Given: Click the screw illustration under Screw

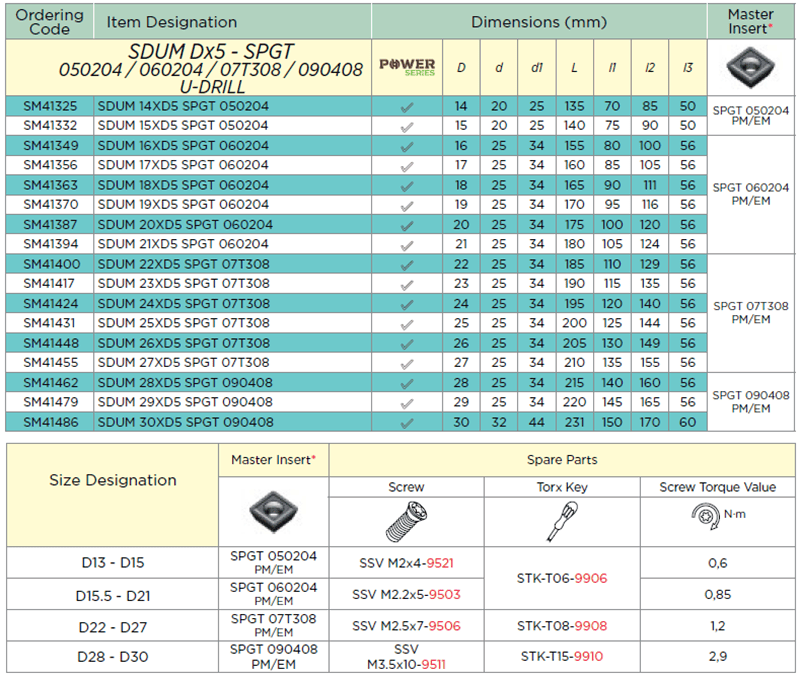Looking at the screenshot, I should coord(406,521).
